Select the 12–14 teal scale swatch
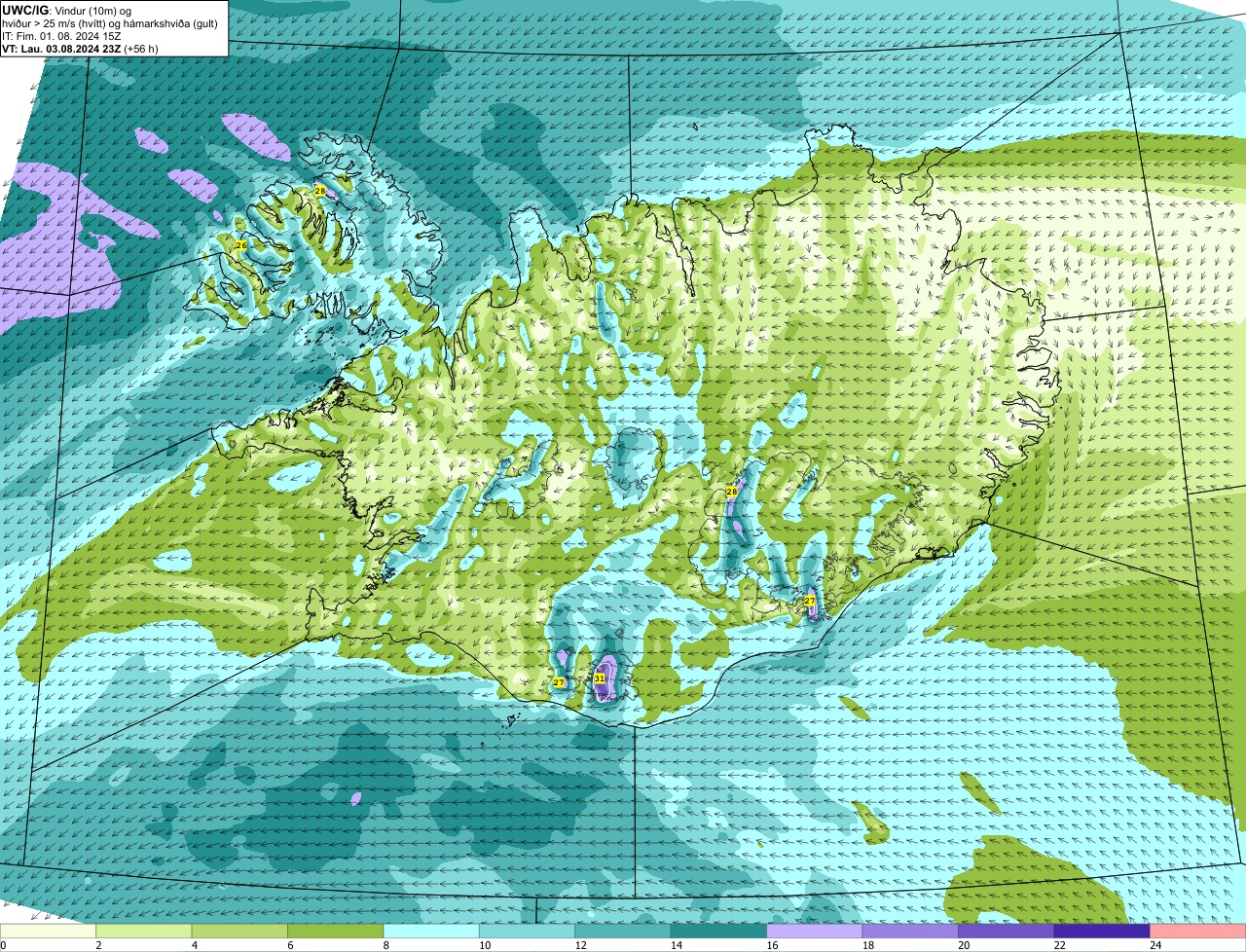Image resolution: width=1246 pixels, height=952 pixels. click(x=623, y=931)
